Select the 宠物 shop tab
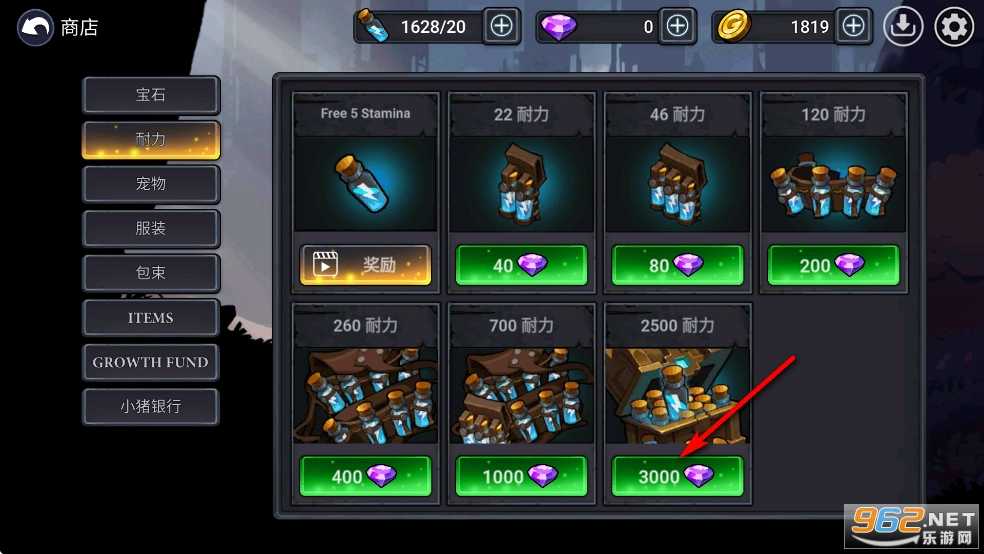 pyautogui.click(x=151, y=184)
